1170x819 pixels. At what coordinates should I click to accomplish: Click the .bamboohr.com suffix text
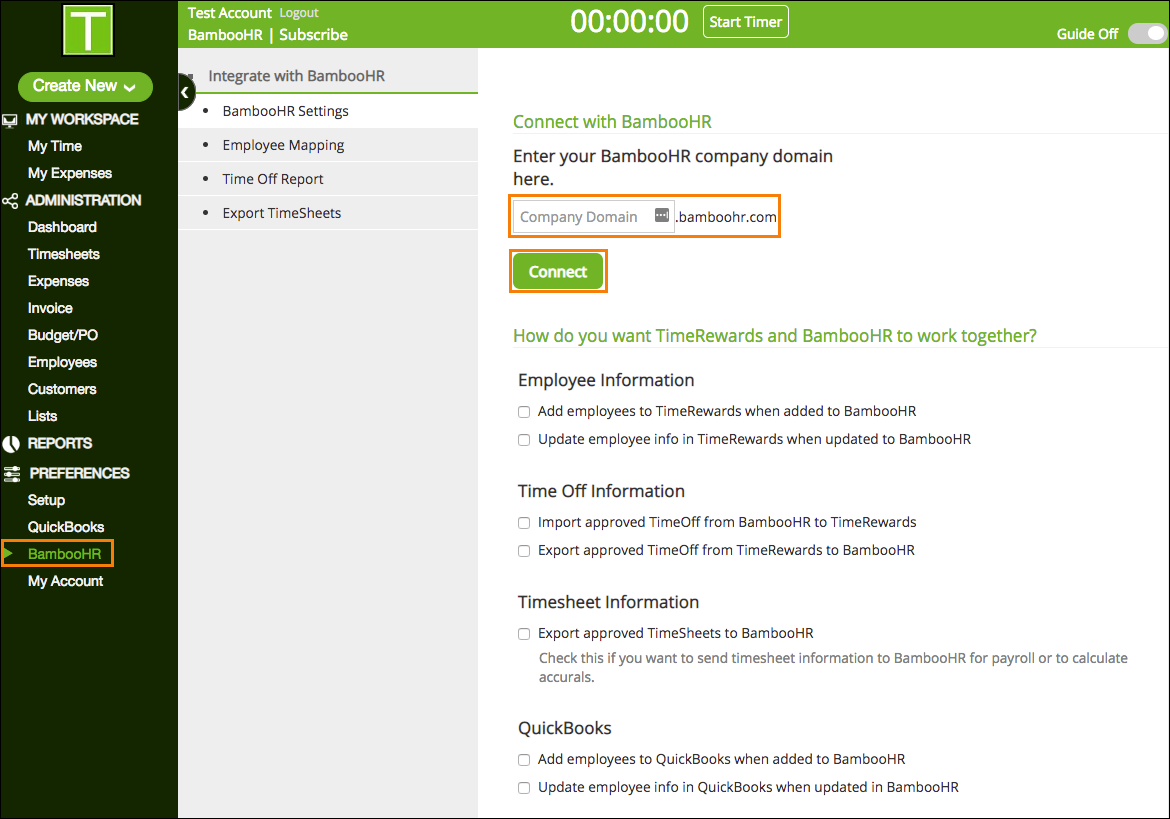726,216
